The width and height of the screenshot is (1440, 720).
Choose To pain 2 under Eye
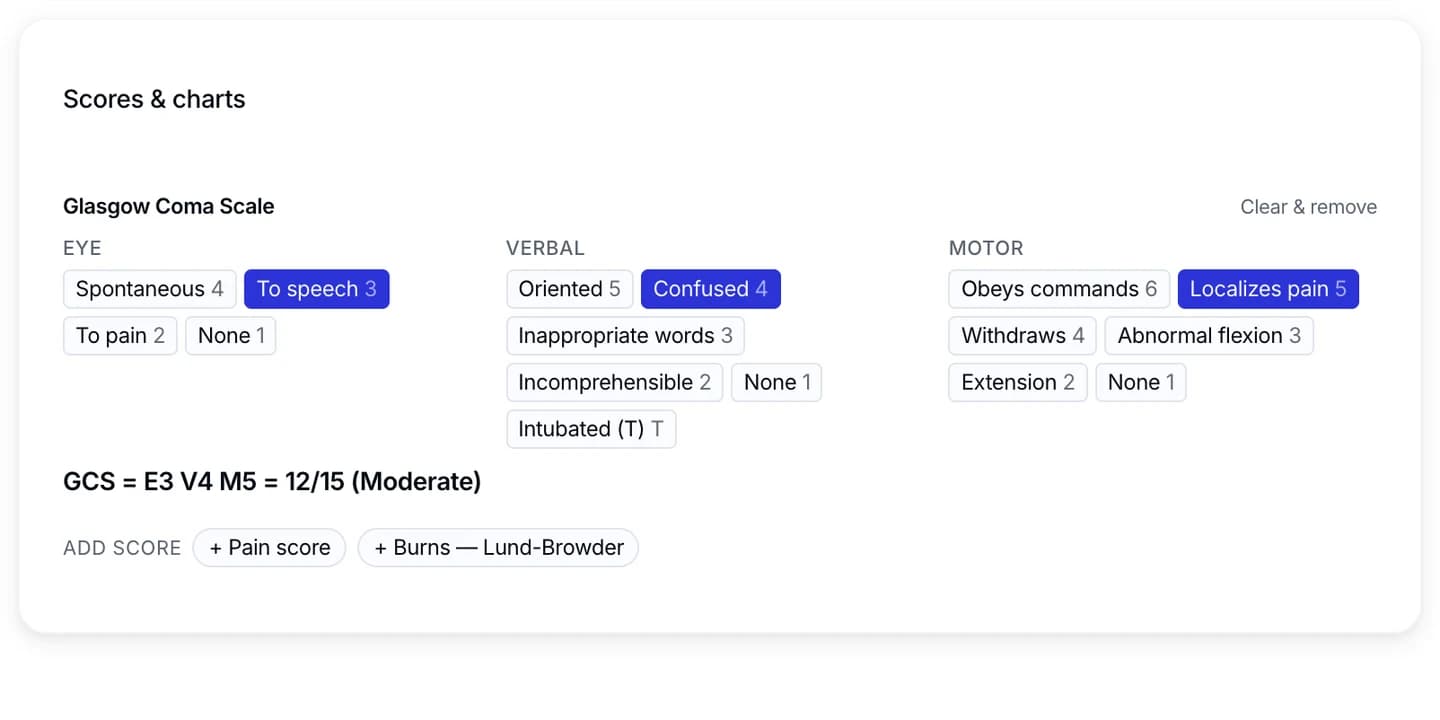(x=120, y=336)
